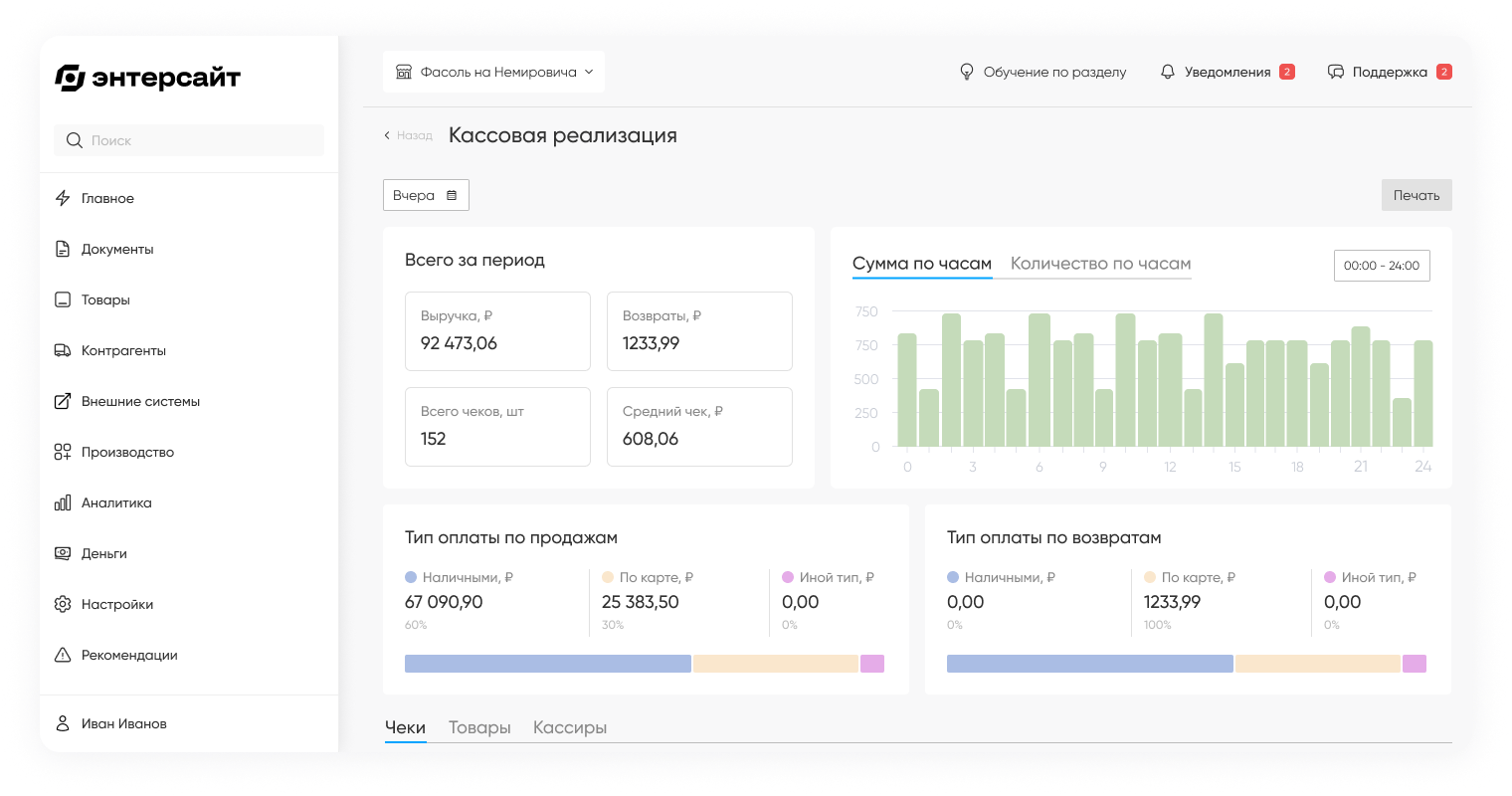Select the Чеки tab
The width and height of the screenshot is (1512, 796).
coord(405,727)
